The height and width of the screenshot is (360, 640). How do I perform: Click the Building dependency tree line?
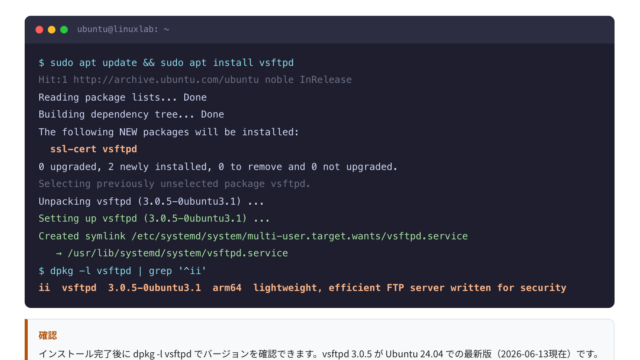coord(131,114)
